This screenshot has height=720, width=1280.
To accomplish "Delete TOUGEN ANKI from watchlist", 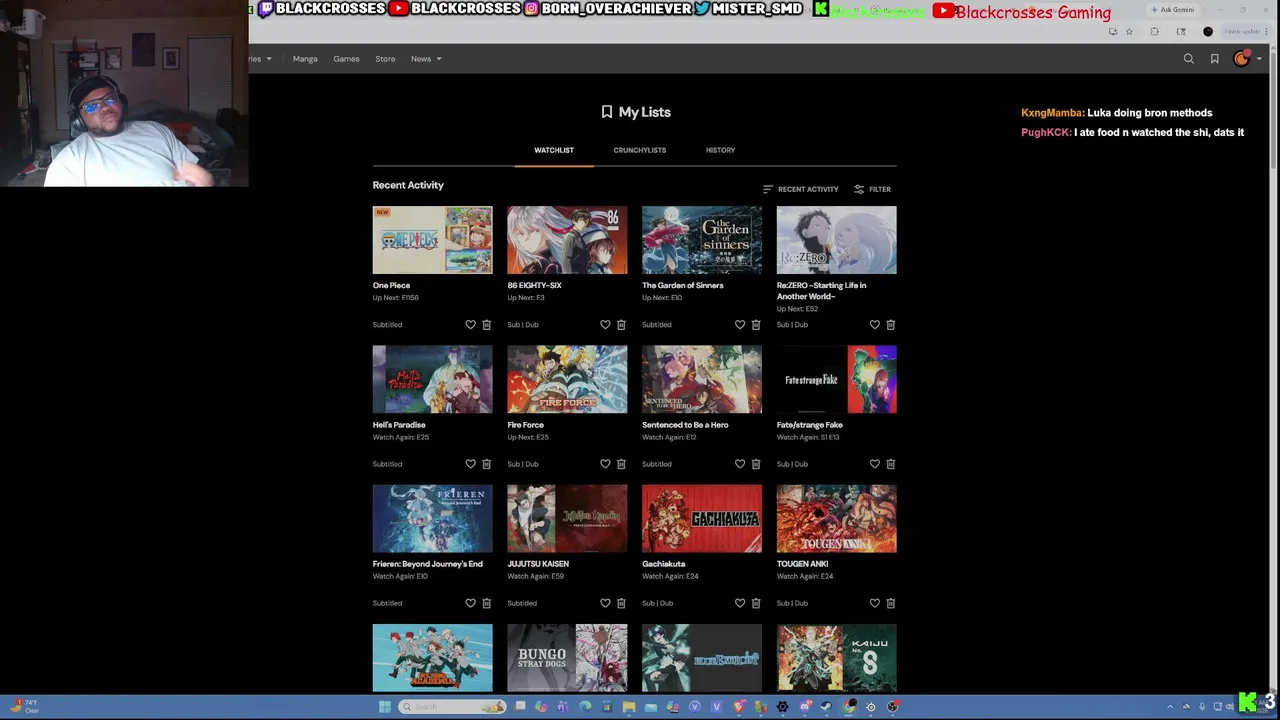I will coord(890,603).
